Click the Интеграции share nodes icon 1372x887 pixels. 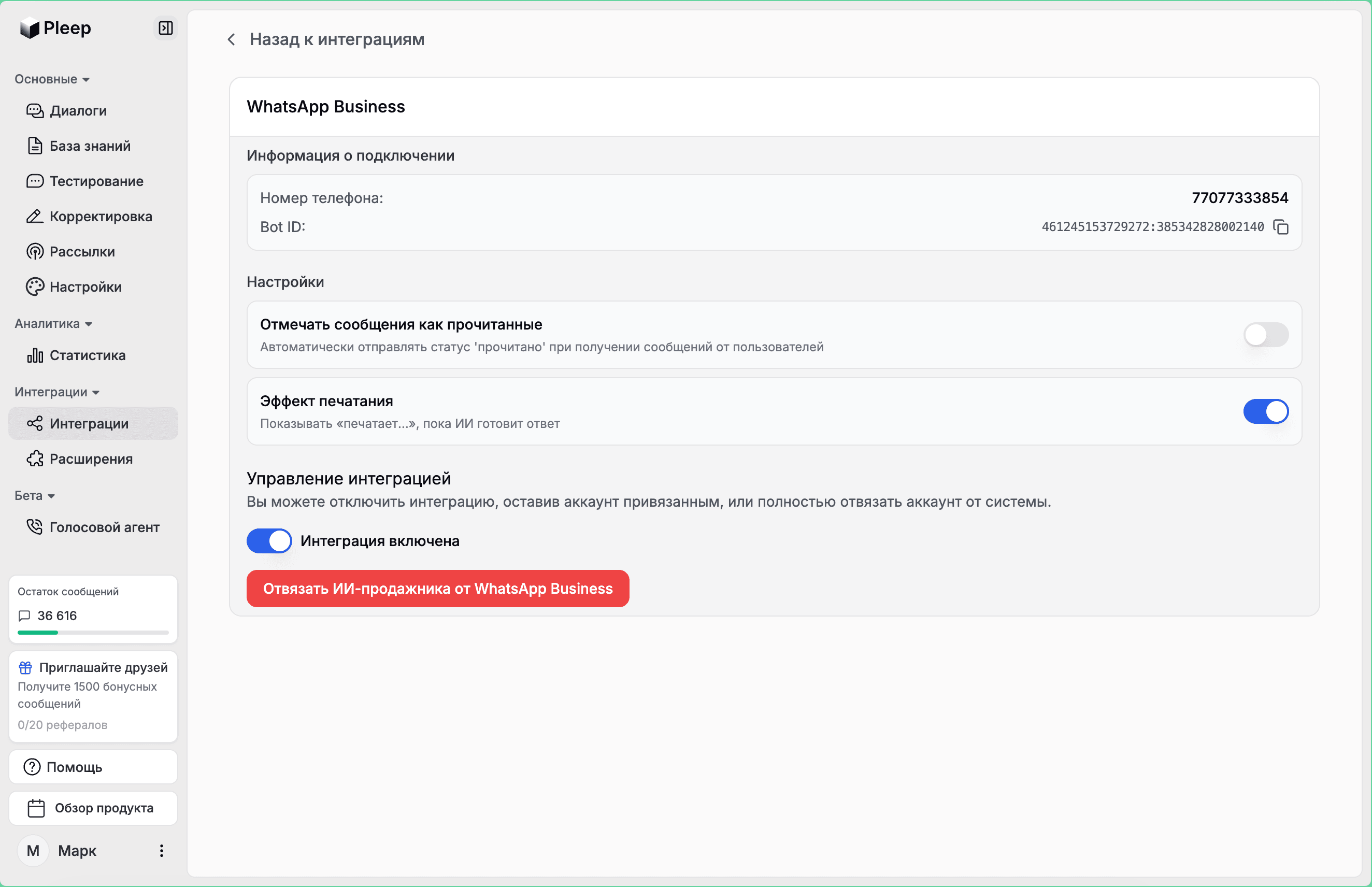(35, 423)
